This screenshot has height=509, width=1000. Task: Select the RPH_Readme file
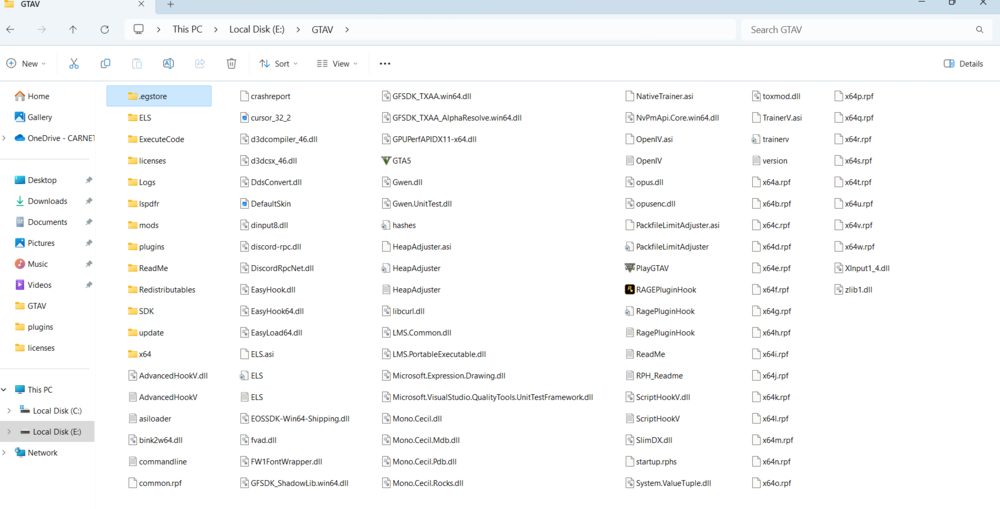654,376
